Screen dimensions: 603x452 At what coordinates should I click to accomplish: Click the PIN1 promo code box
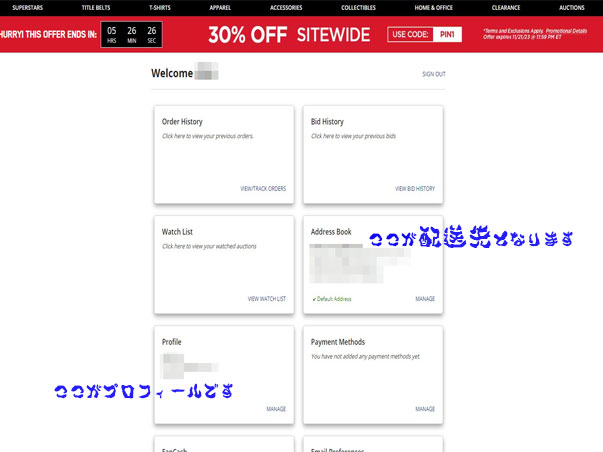[x=449, y=35]
